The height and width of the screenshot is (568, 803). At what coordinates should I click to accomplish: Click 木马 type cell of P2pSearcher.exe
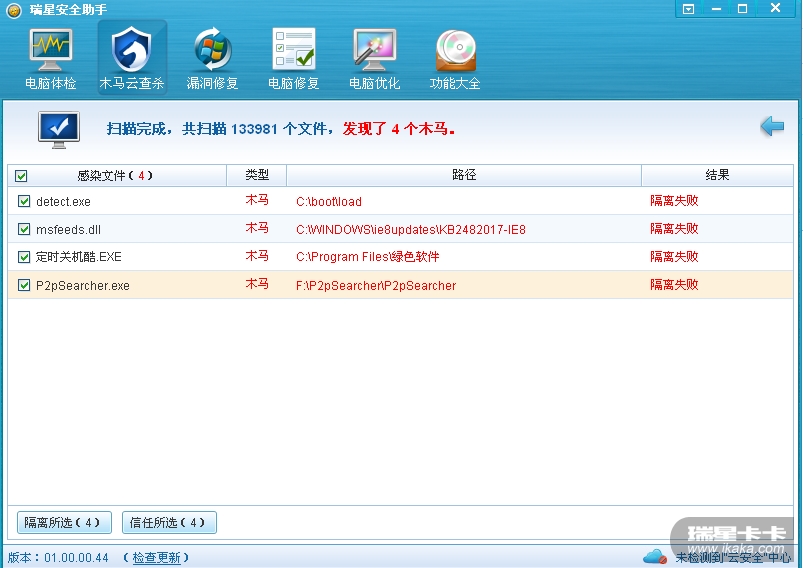pyautogui.click(x=257, y=284)
